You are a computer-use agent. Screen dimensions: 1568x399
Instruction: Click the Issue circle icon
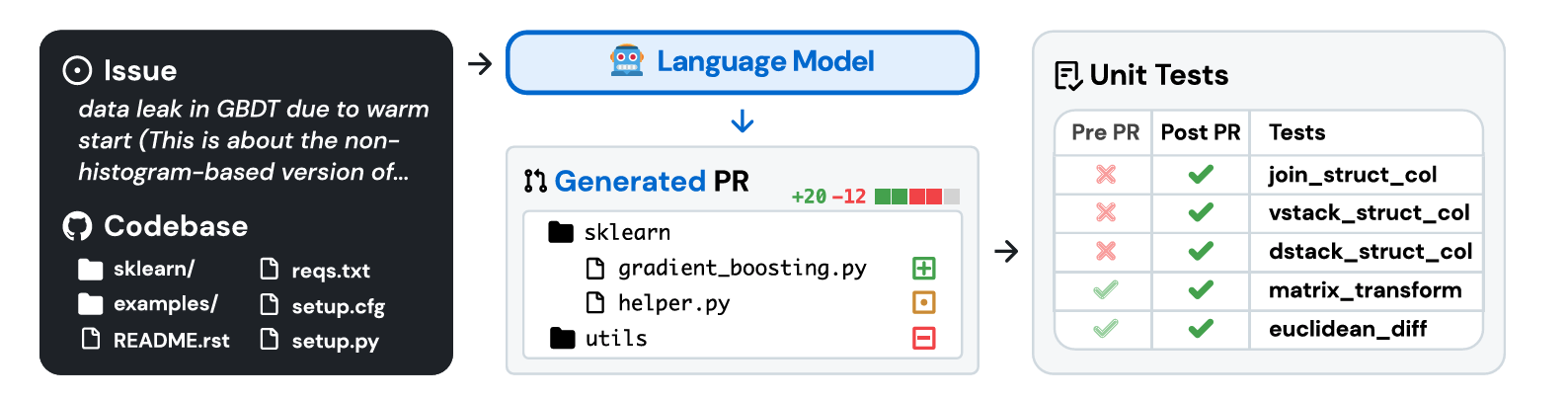click(77, 71)
